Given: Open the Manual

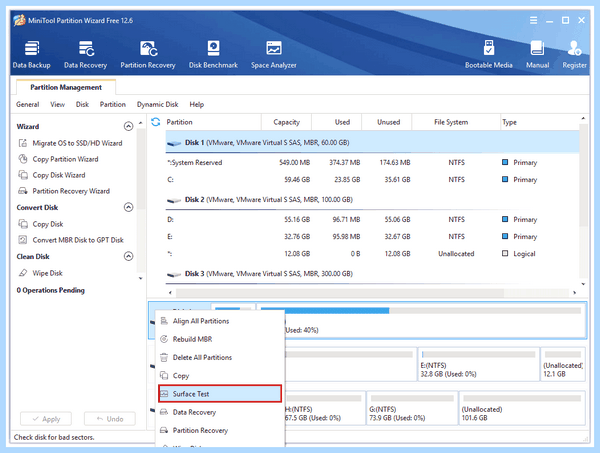Looking at the screenshot, I should tap(537, 55).
